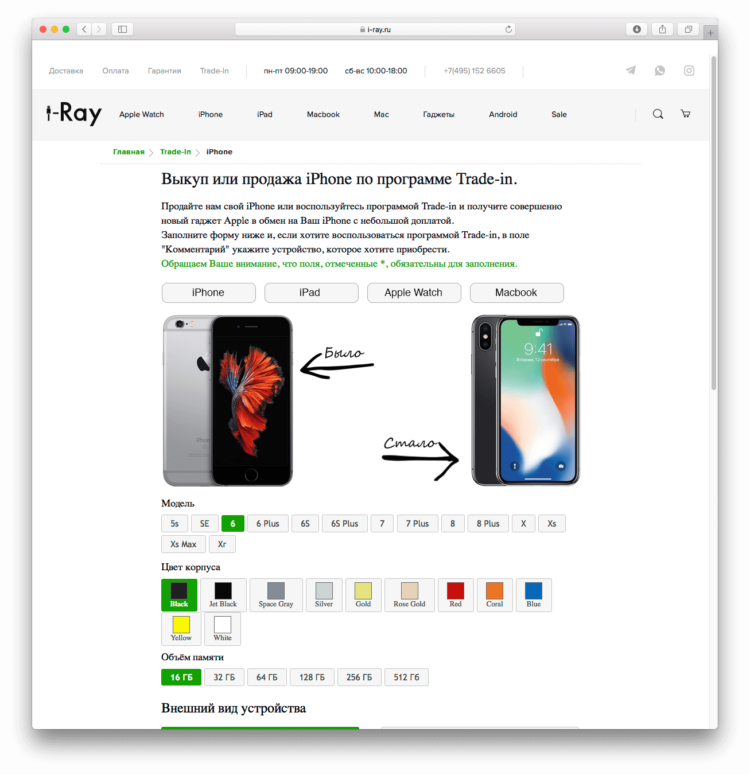Reload the page with refresh icon
Image resolution: width=750 pixels, height=775 pixels.
point(508,29)
